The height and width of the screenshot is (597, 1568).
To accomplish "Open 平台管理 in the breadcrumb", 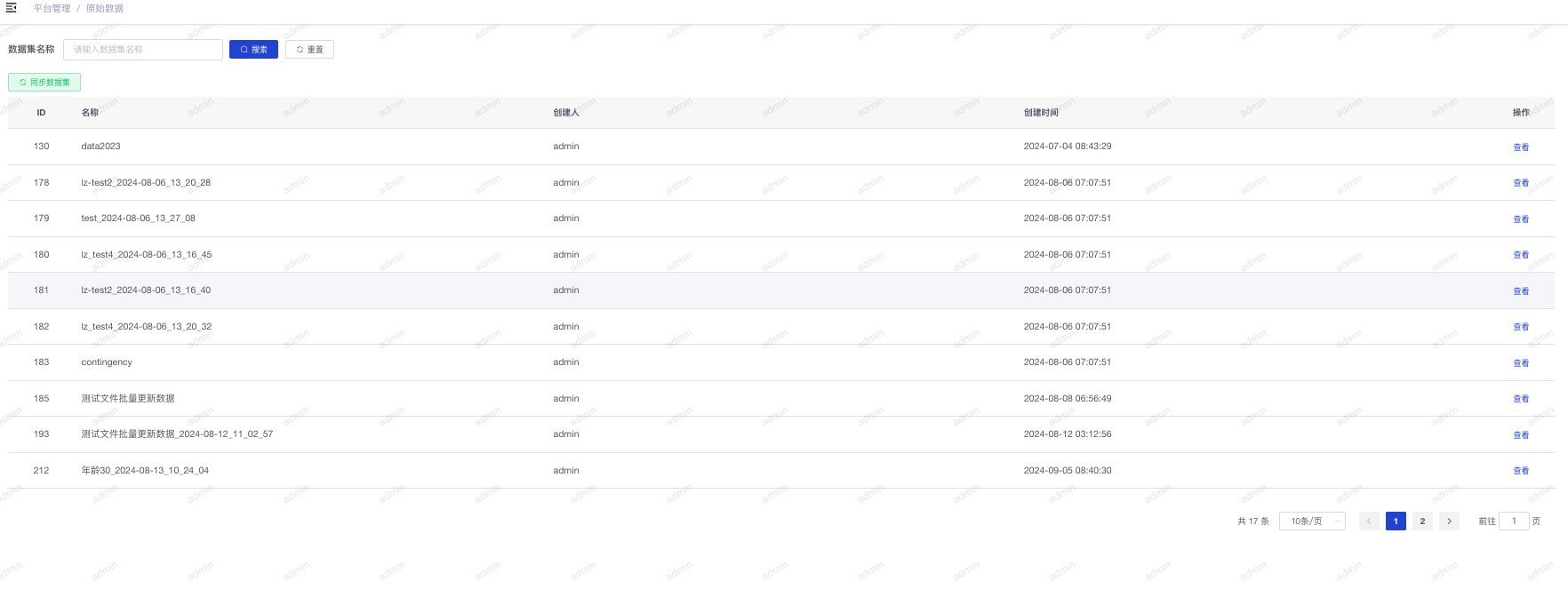I will [x=52, y=8].
